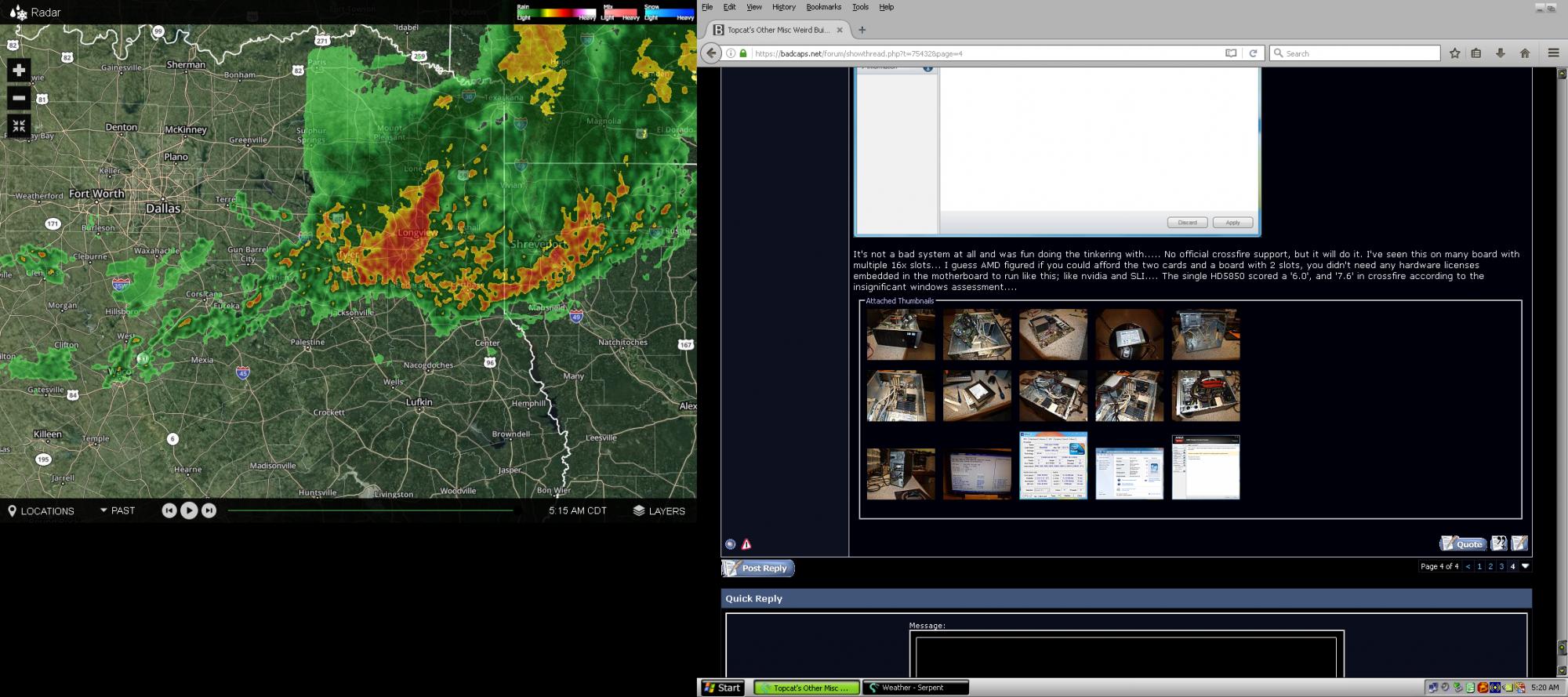1568x697 pixels.
Task: Go to Firefox home page
Action: (x=1525, y=53)
